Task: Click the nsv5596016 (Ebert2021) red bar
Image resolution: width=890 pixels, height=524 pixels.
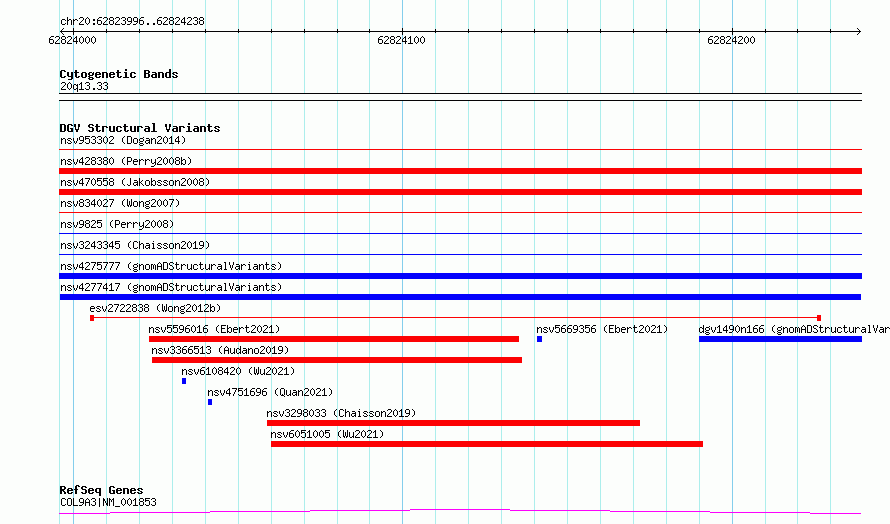Action: [x=334, y=339]
